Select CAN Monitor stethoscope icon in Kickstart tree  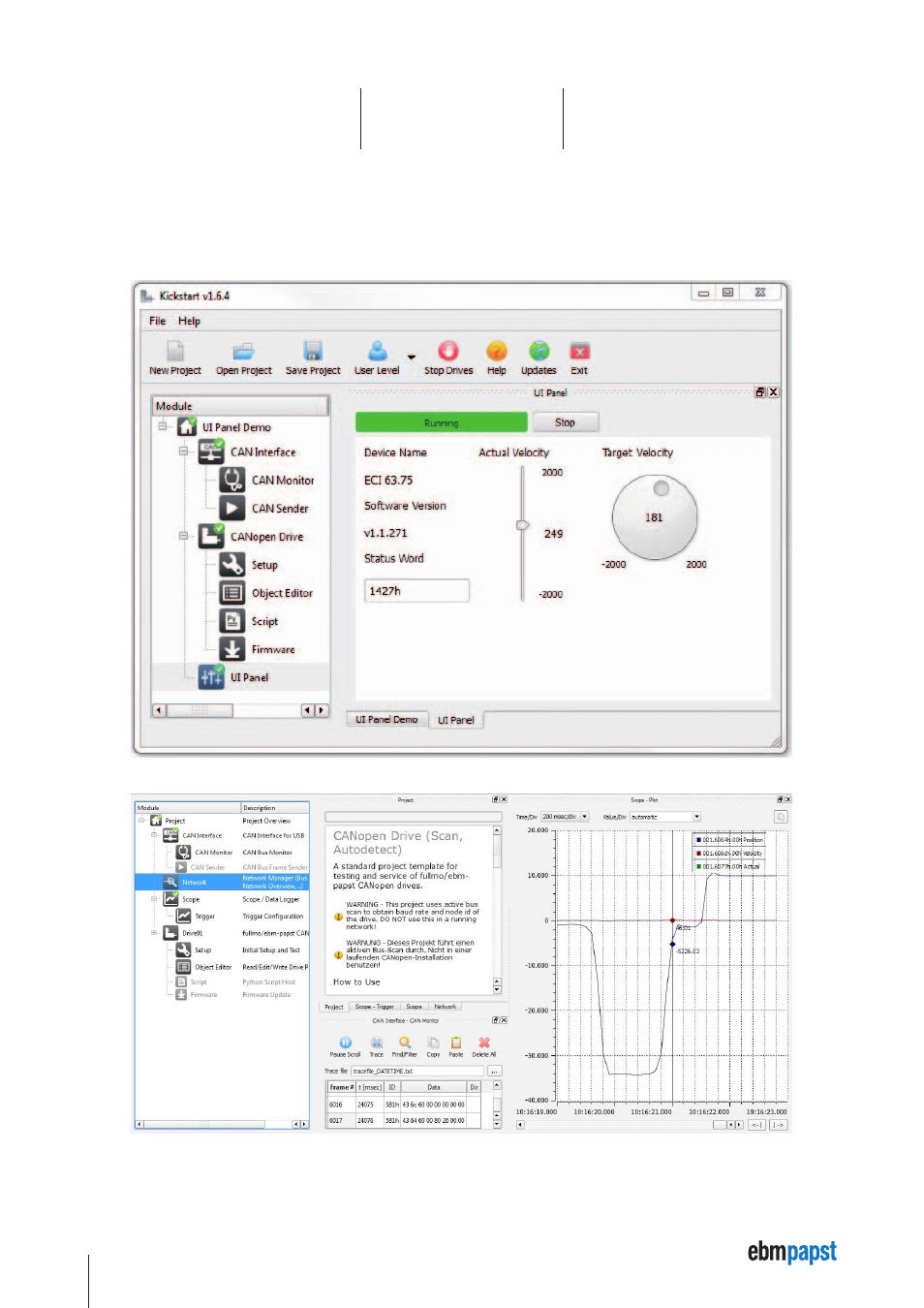coord(232,480)
